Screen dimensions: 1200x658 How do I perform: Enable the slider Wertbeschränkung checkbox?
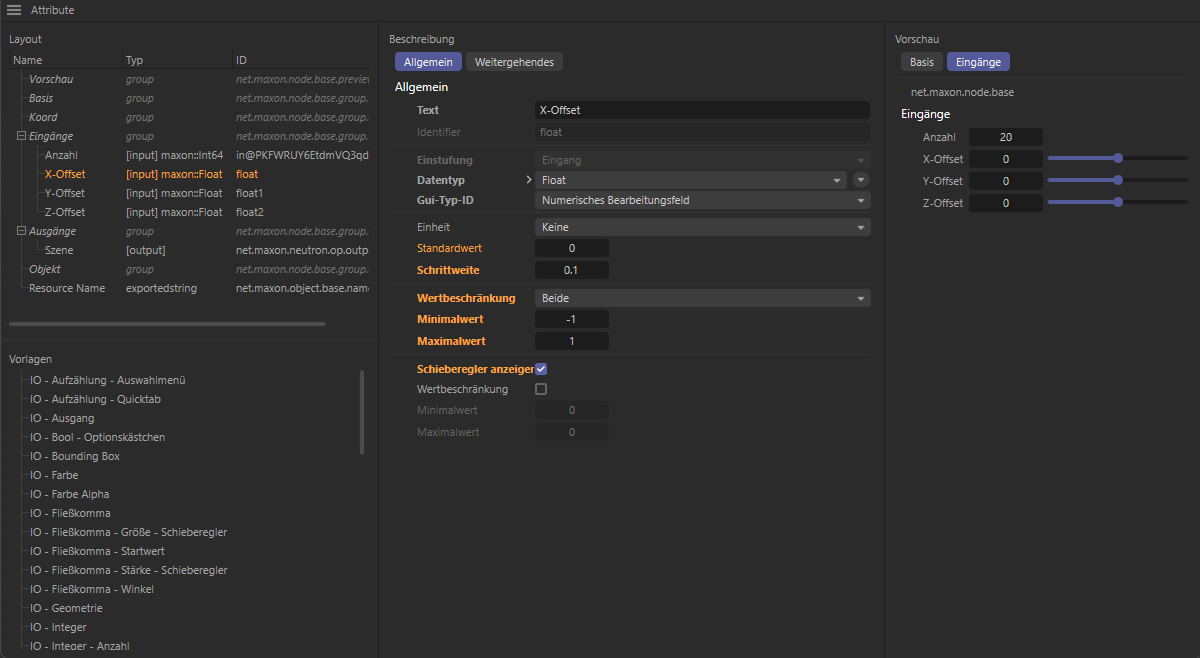pos(541,389)
